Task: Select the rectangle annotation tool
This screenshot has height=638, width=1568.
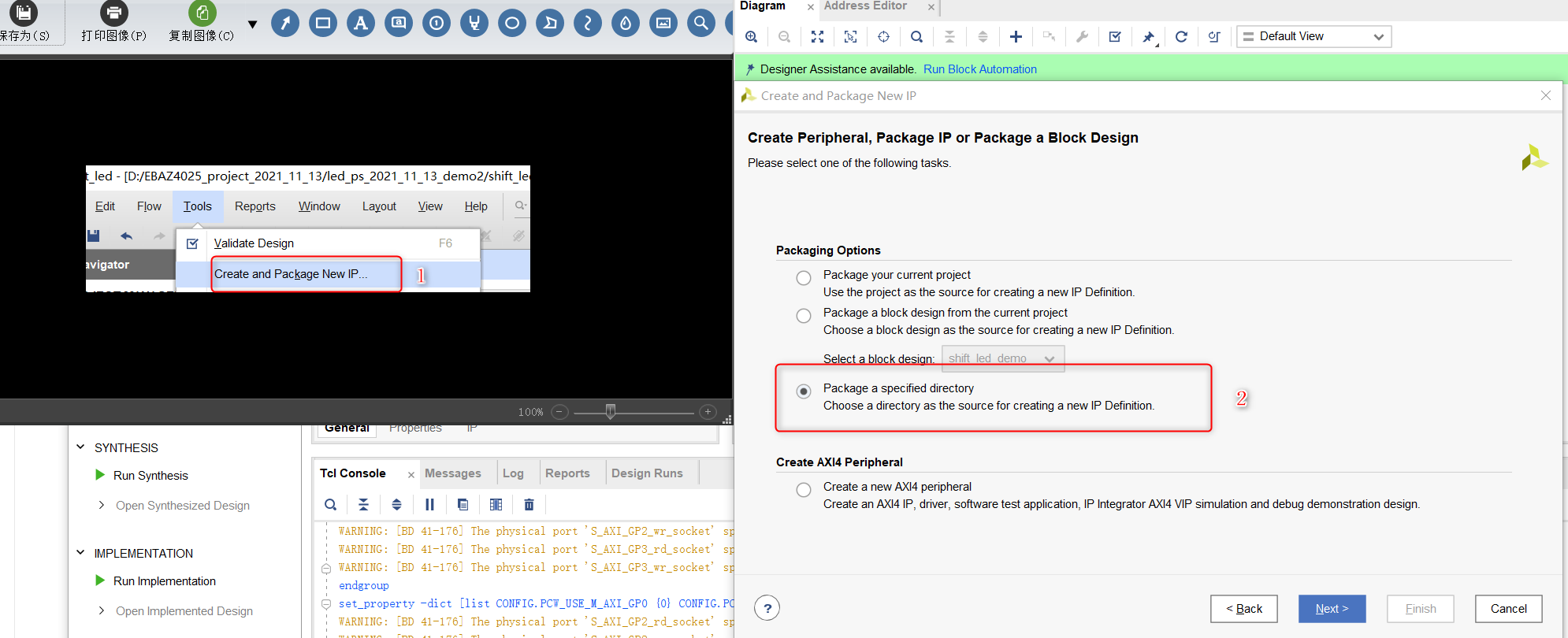Action: tap(323, 22)
